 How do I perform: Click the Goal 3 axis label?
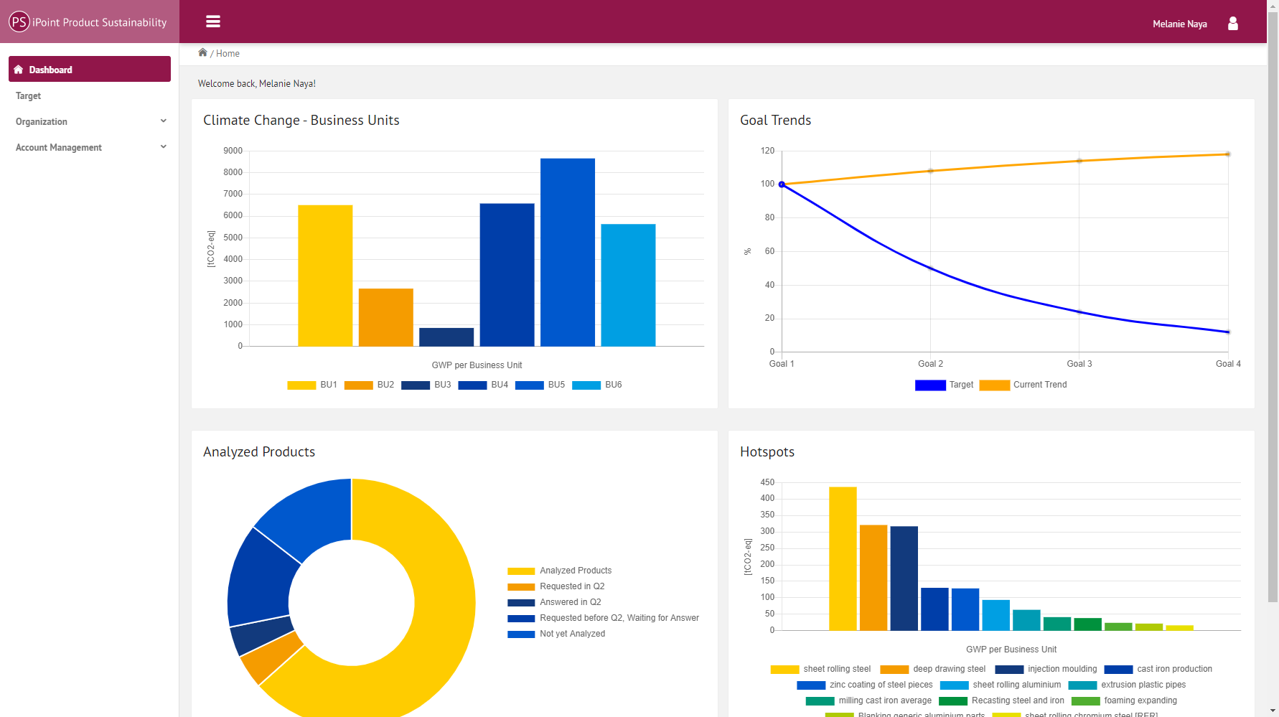(x=1079, y=364)
